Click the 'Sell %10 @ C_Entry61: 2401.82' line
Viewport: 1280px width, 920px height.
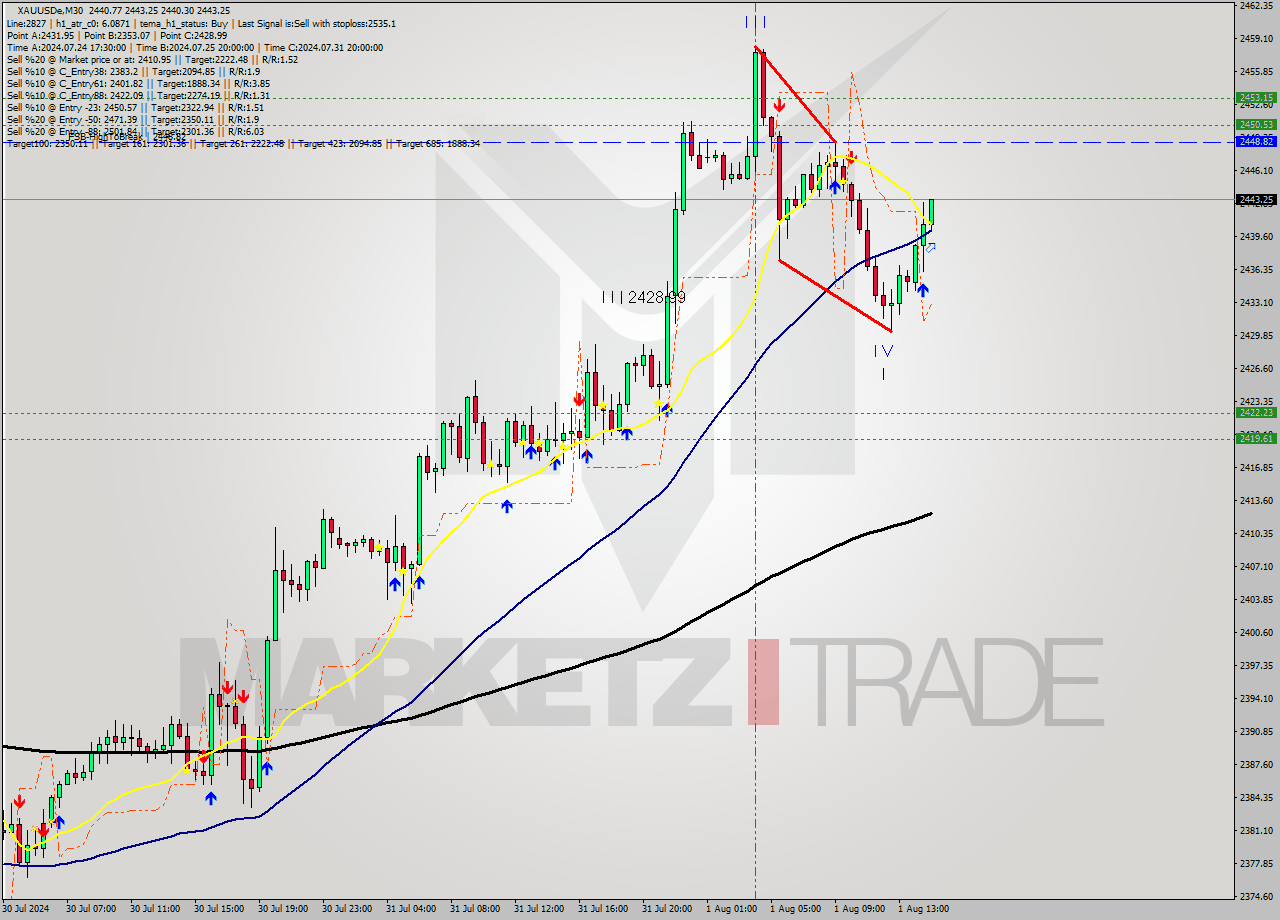136,84
